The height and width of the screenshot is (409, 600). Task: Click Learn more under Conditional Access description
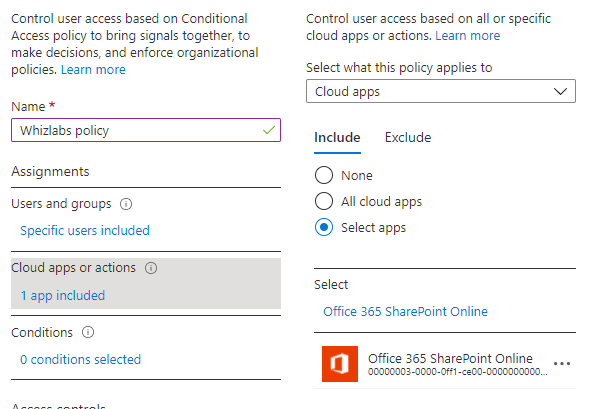[93, 70]
